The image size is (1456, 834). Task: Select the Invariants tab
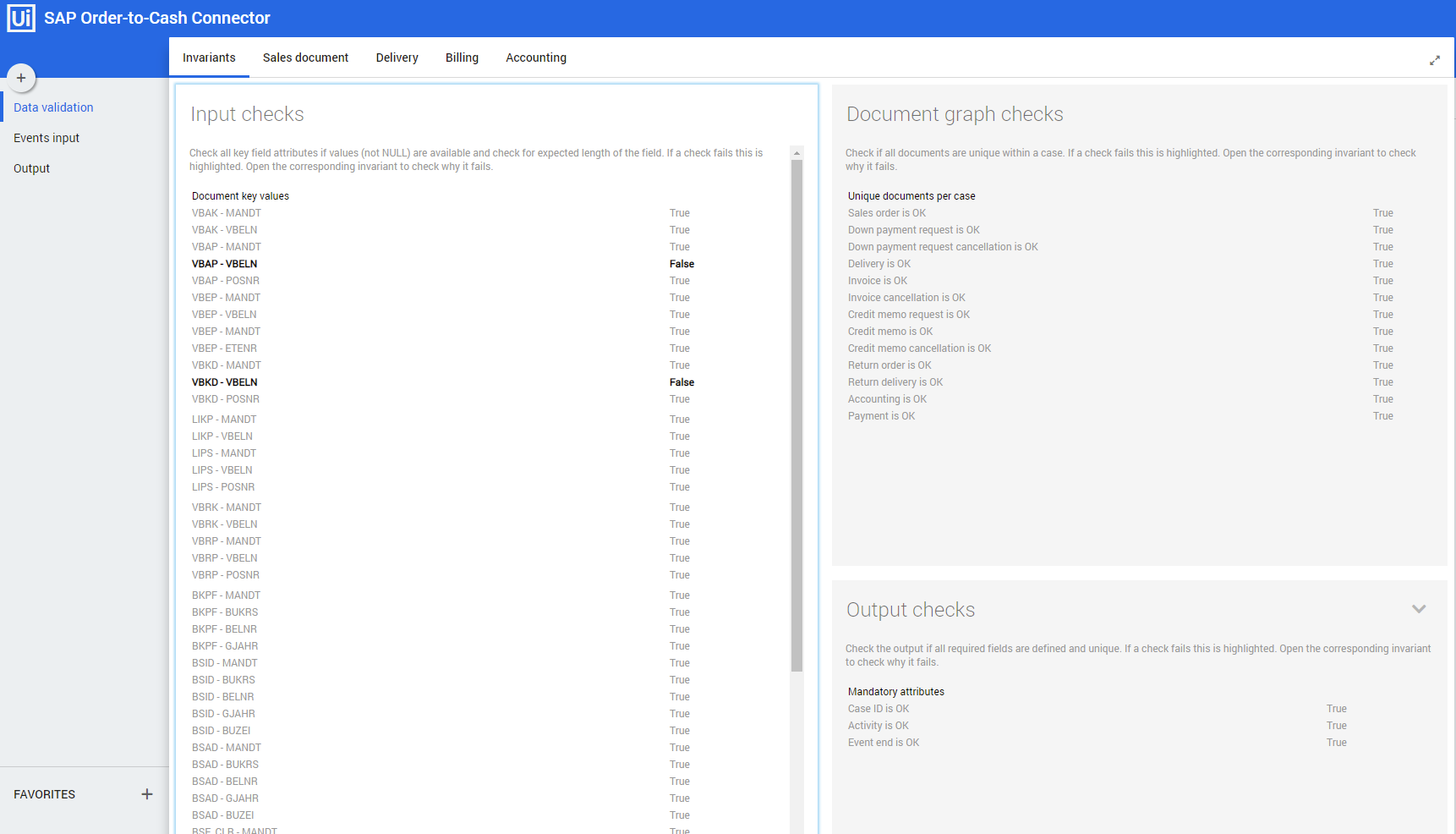tap(209, 58)
